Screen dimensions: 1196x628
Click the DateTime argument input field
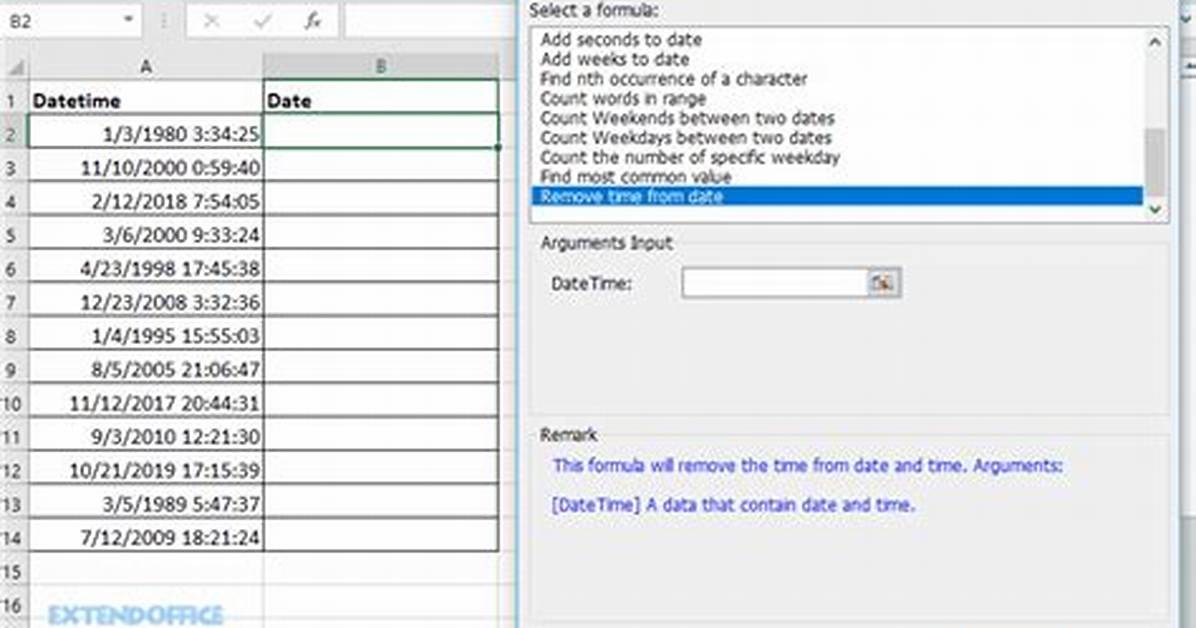(774, 283)
